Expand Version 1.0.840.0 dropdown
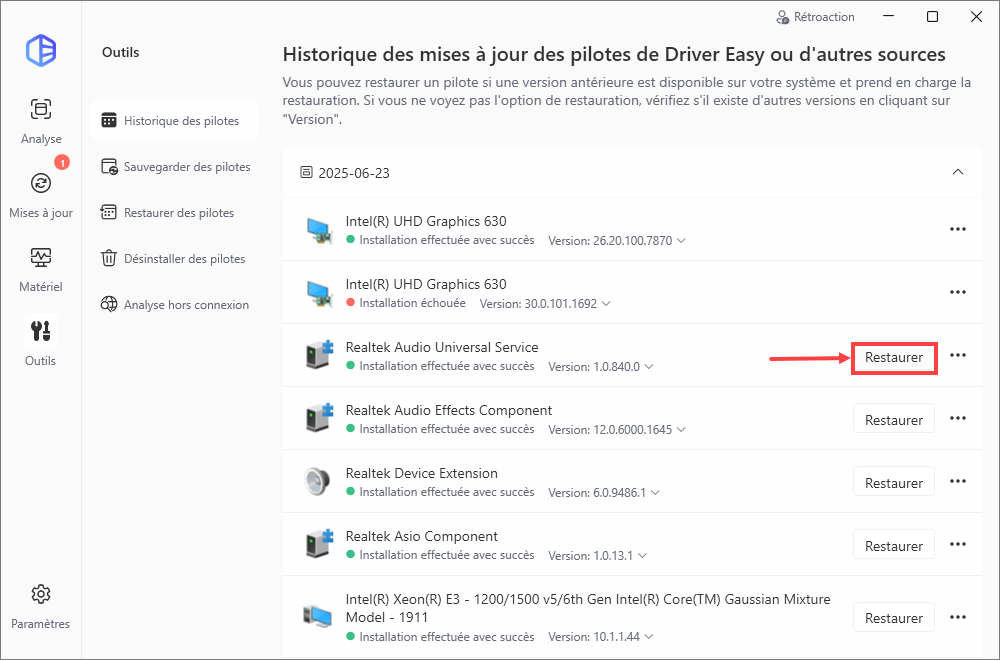 coord(649,367)
